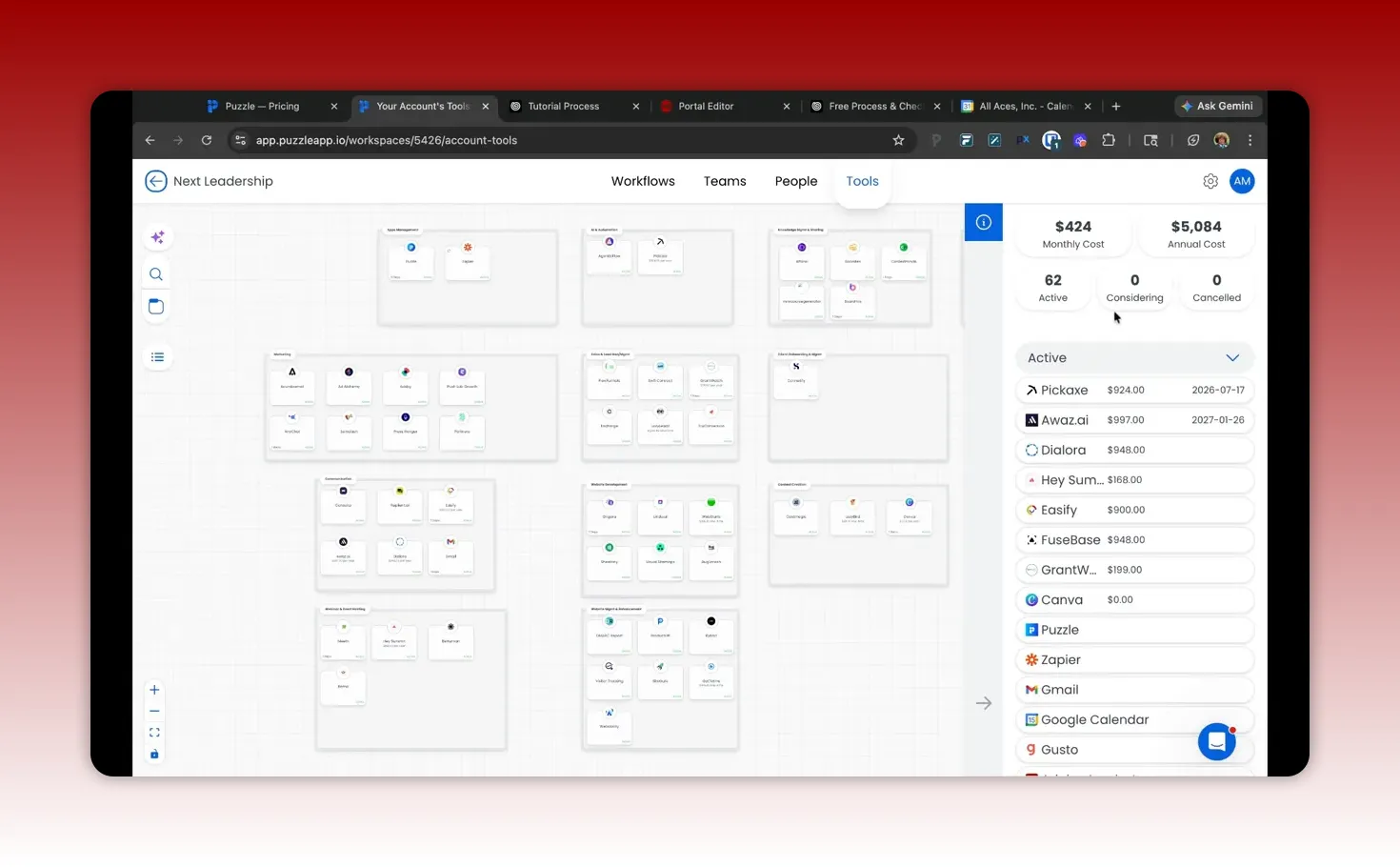Click the info icon on the right panel
Image resolution: width=1400 pixels, height=867 pixels.
pos(983,221)
